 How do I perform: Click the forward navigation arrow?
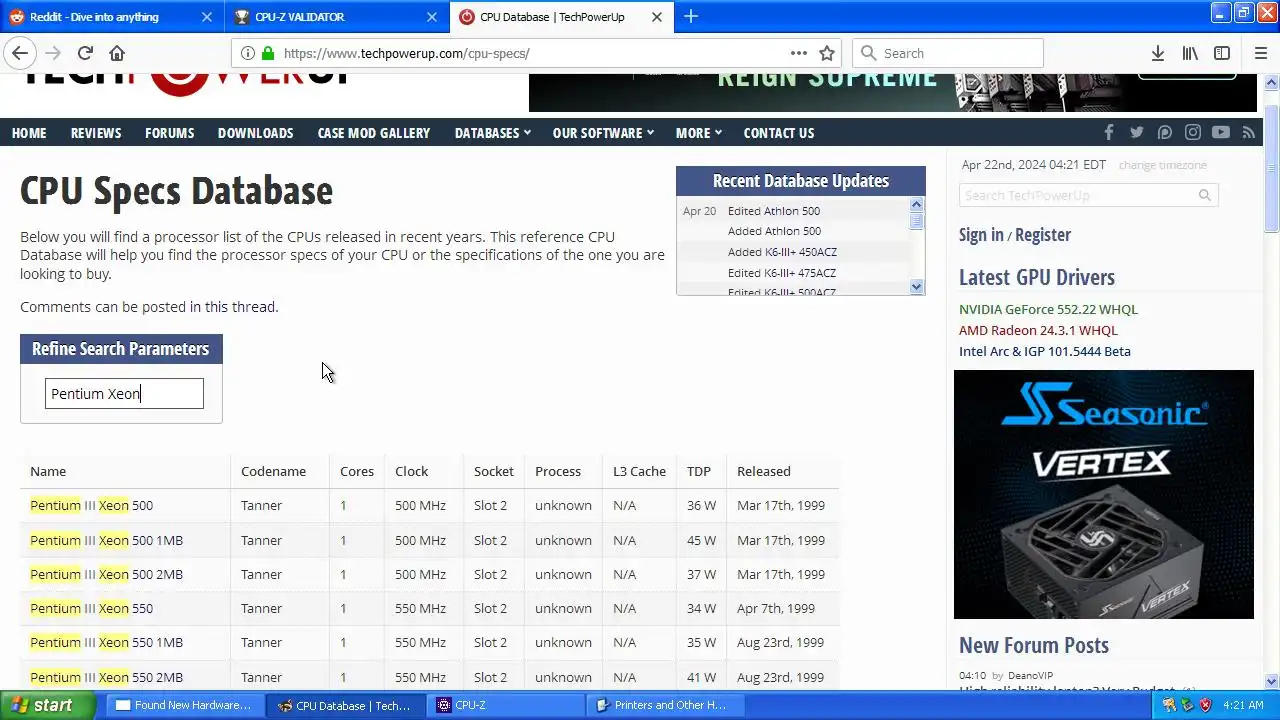click(x=53, y=53)
